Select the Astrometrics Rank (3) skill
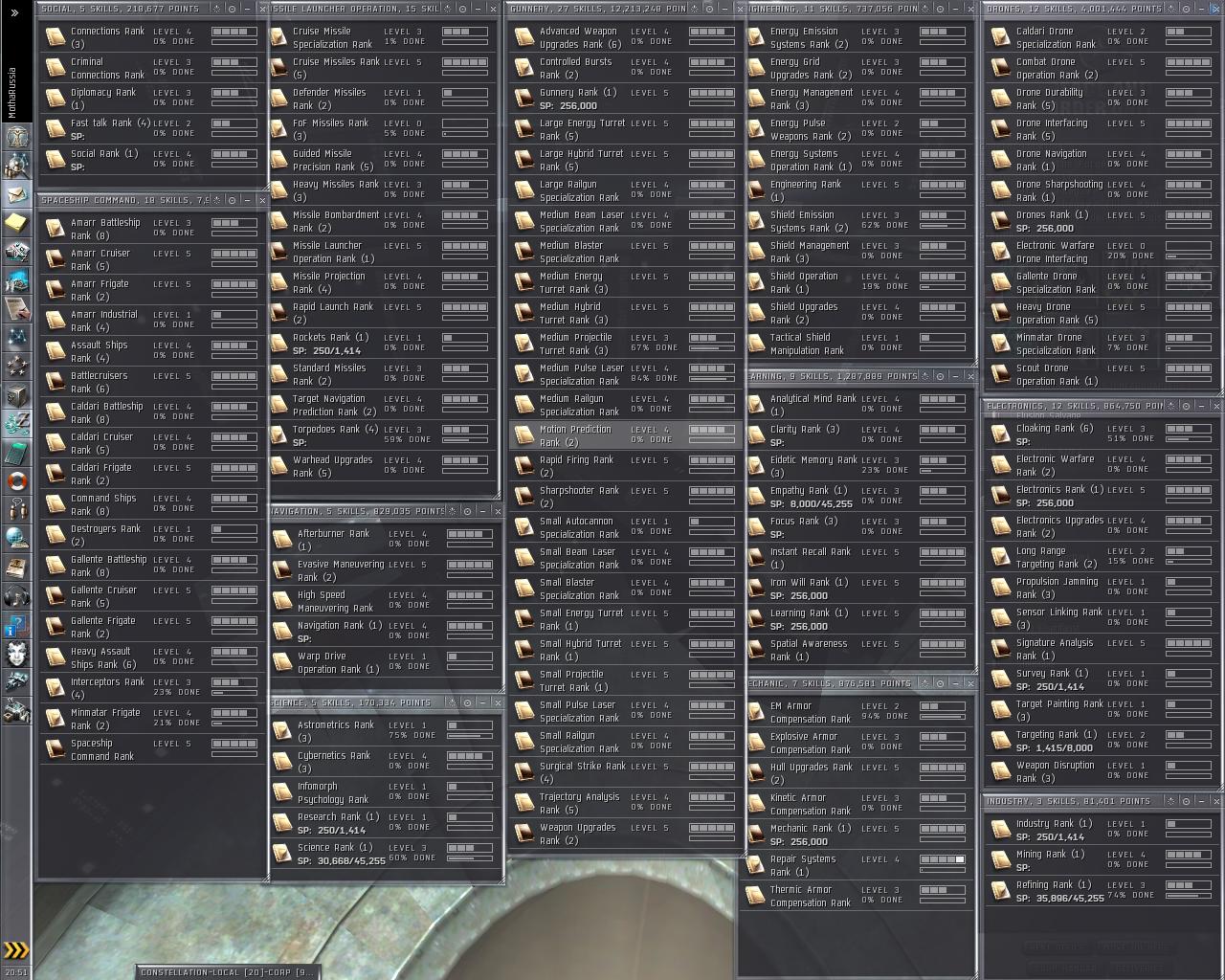This screenshot has height=980, width=1225. (x=385, y=731)
